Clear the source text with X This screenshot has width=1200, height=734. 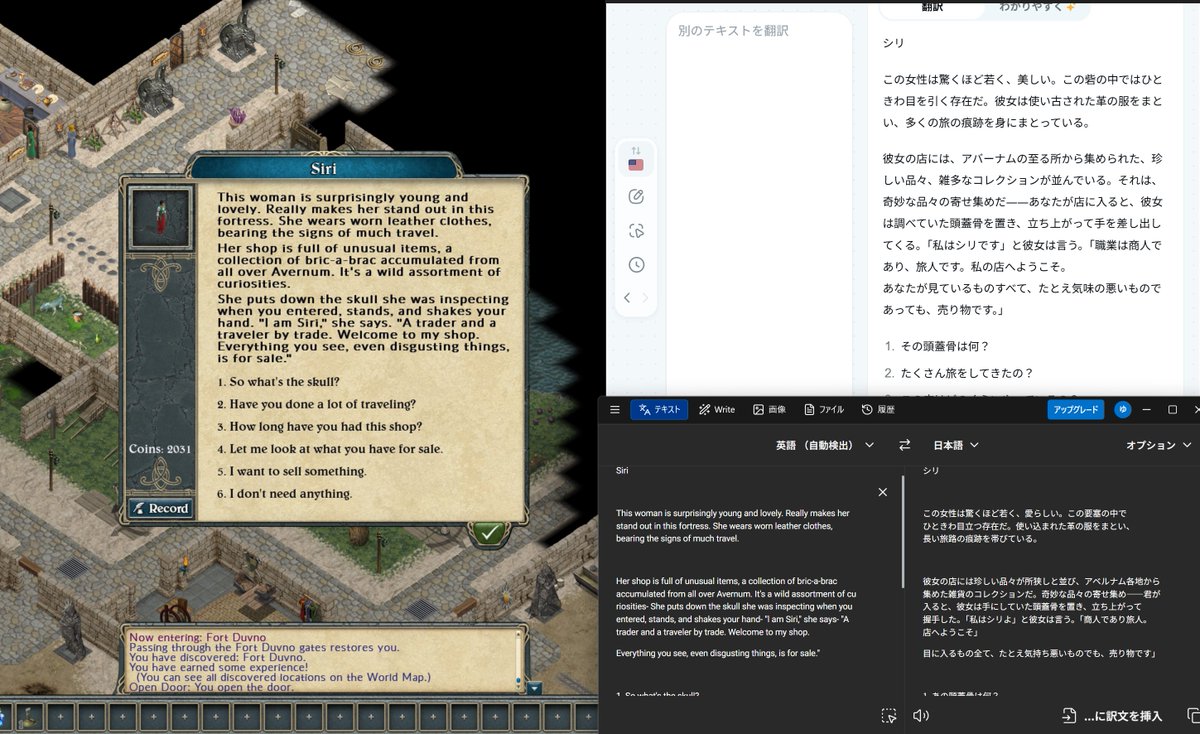[882, 492]
